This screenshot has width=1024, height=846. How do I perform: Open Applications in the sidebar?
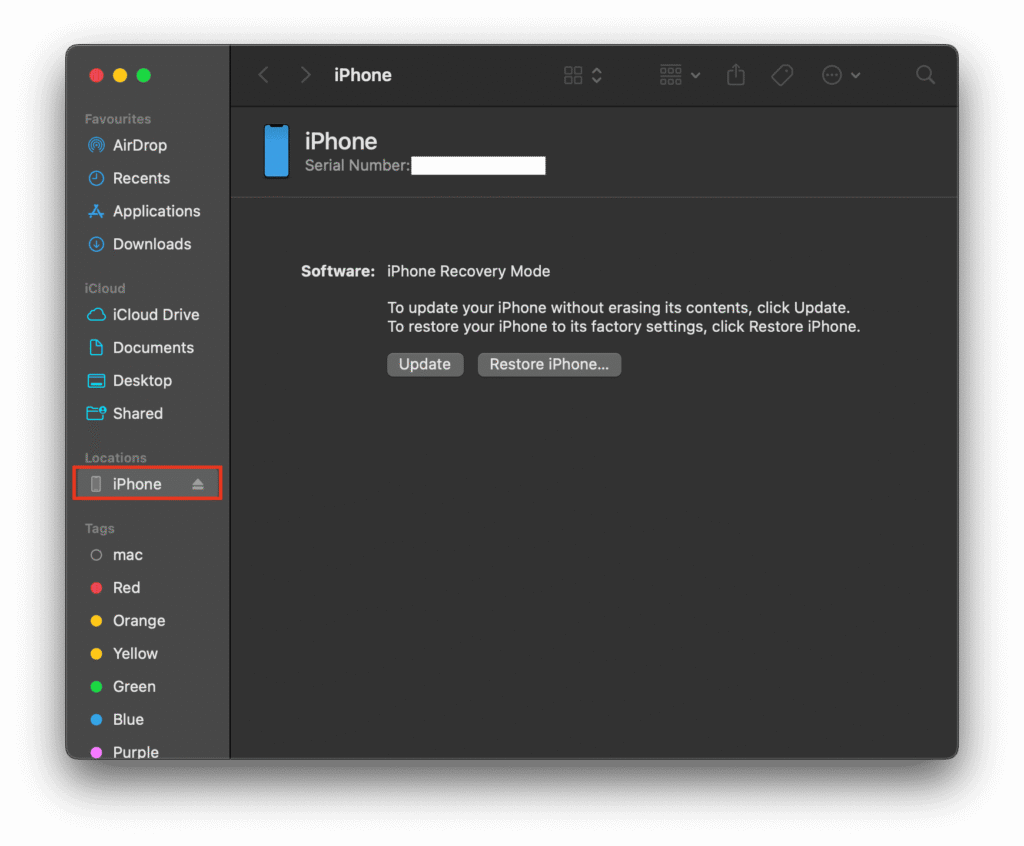click(156, 211)
